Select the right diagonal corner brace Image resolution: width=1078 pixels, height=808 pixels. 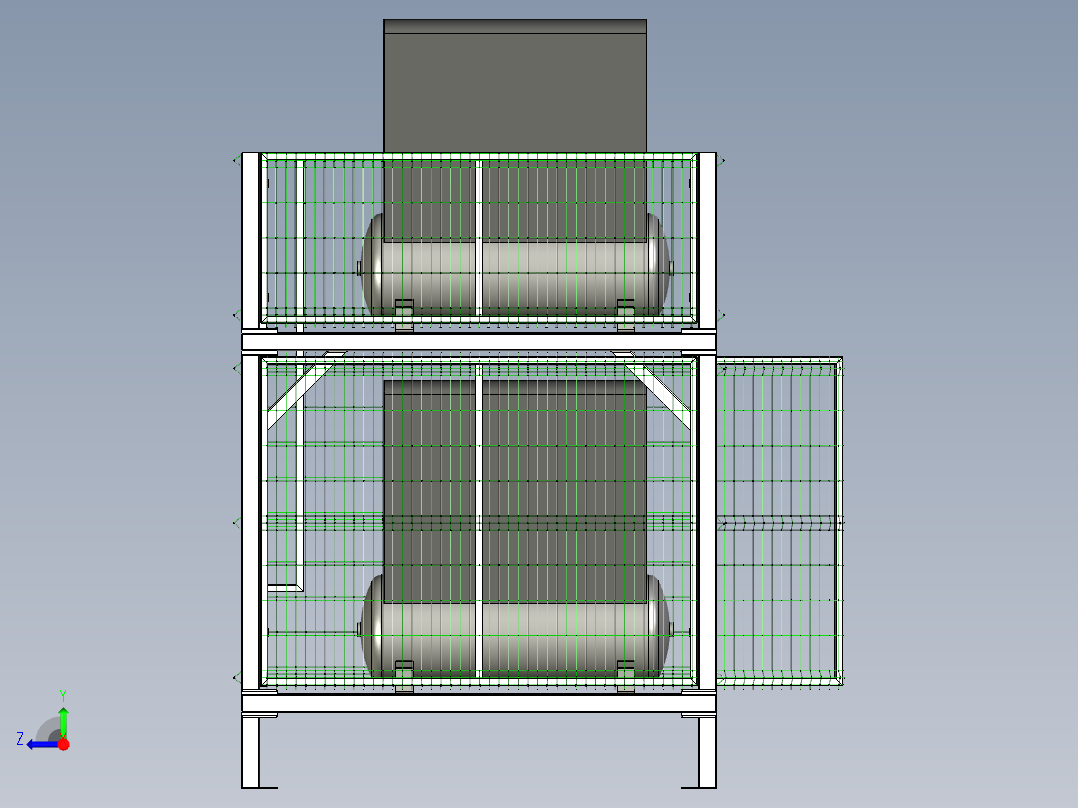pos(658,393)
